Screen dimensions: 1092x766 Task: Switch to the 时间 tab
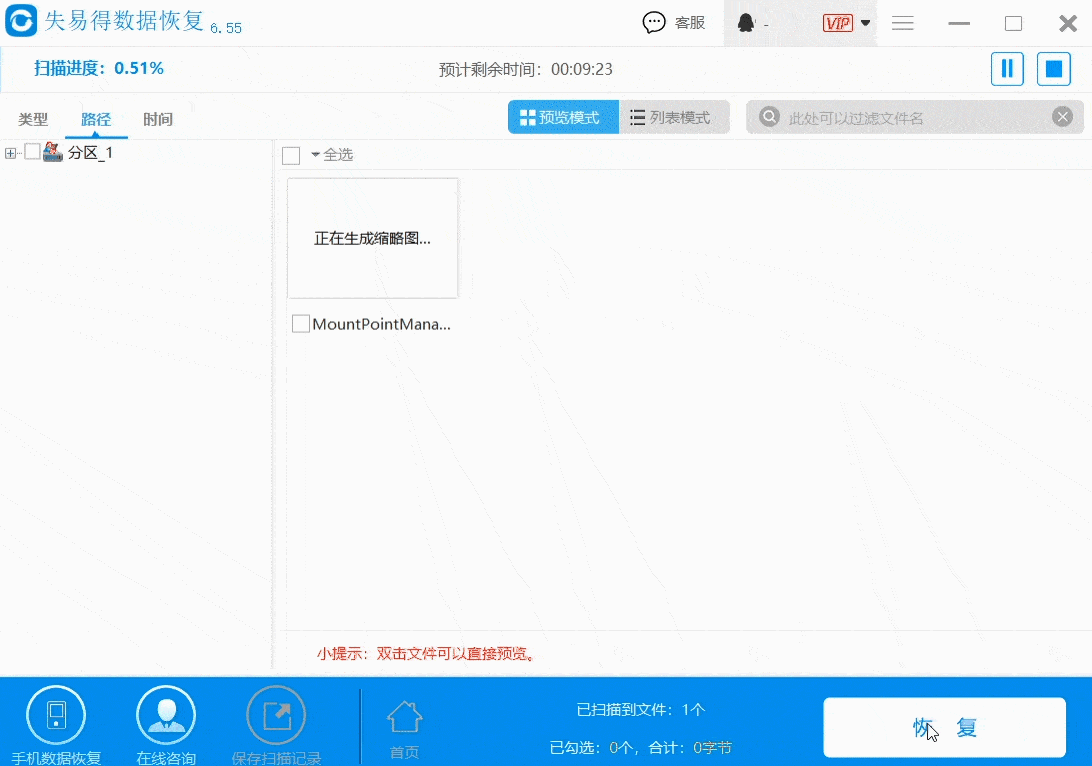[158, 118]
